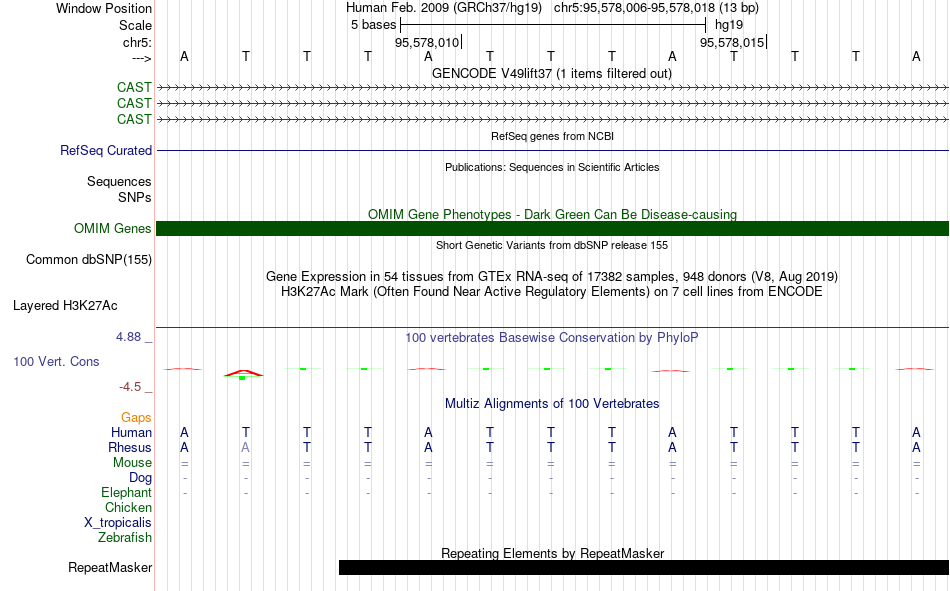This screenshot has height=591, width=950.
Task: Click the Scale track label
Action: pyautogui.click(x=135, y=25)
